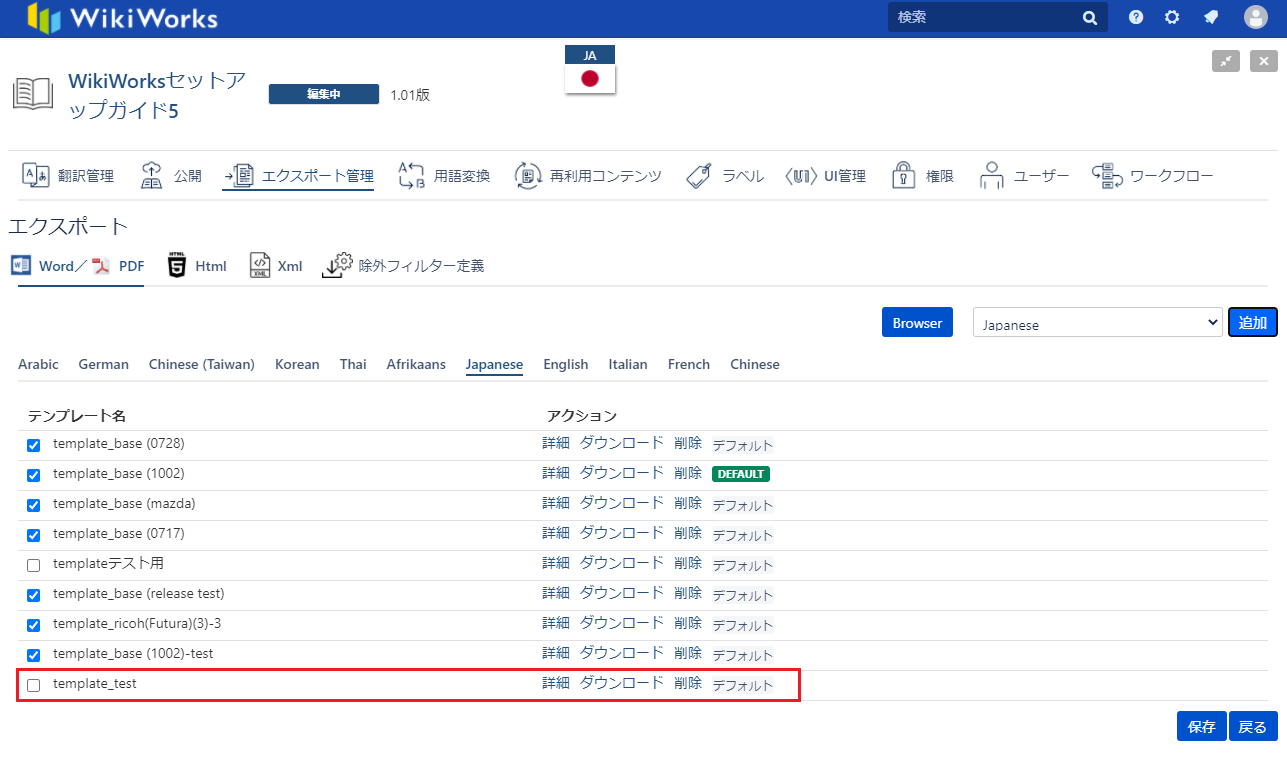Viewport: 1287px width, 757px height.
Task: Click ダウンロード for template_base (mazda)
Action: [x=622, y=503]
